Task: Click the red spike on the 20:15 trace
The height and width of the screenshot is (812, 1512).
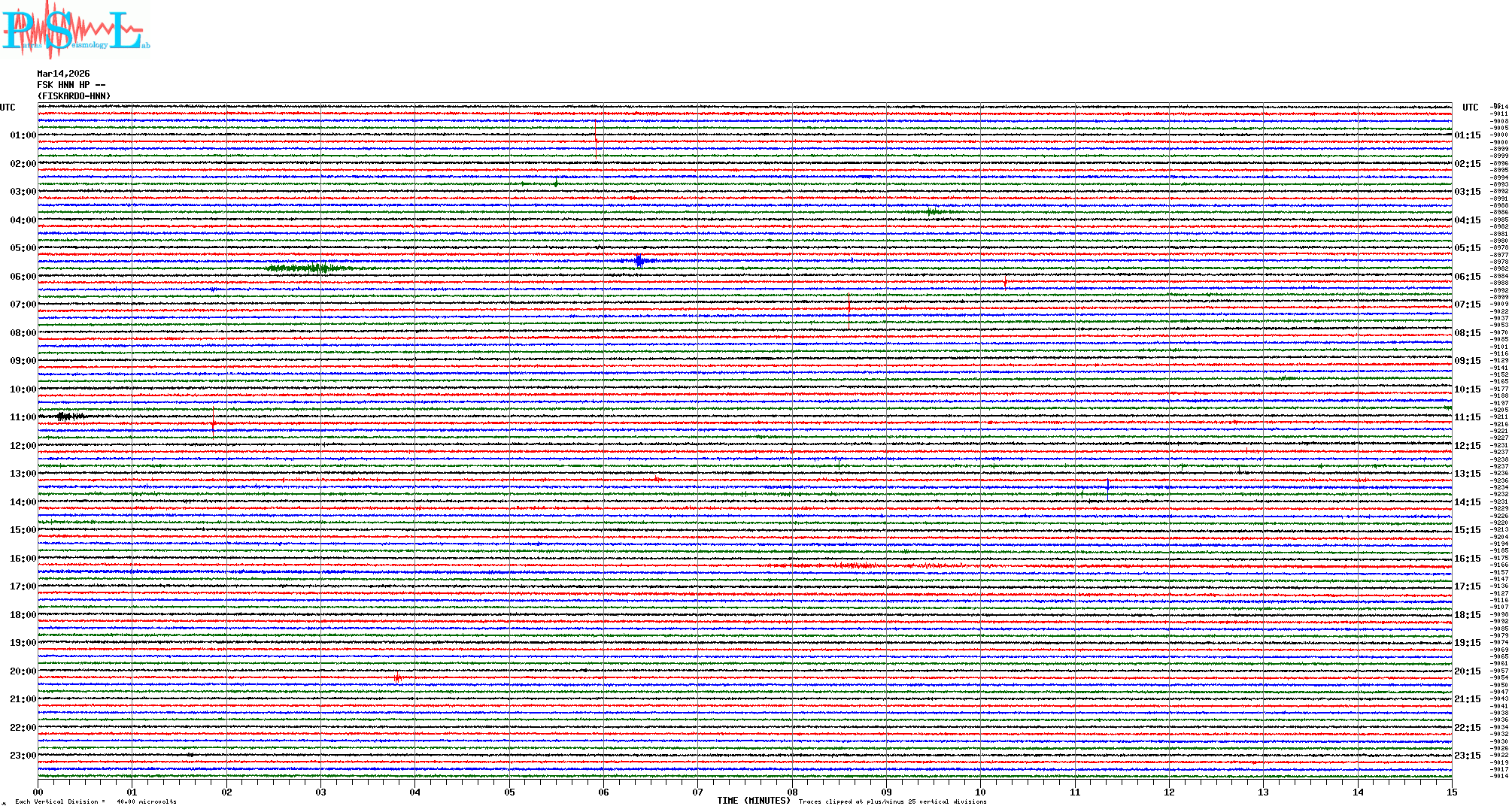Action: [397, 678]
